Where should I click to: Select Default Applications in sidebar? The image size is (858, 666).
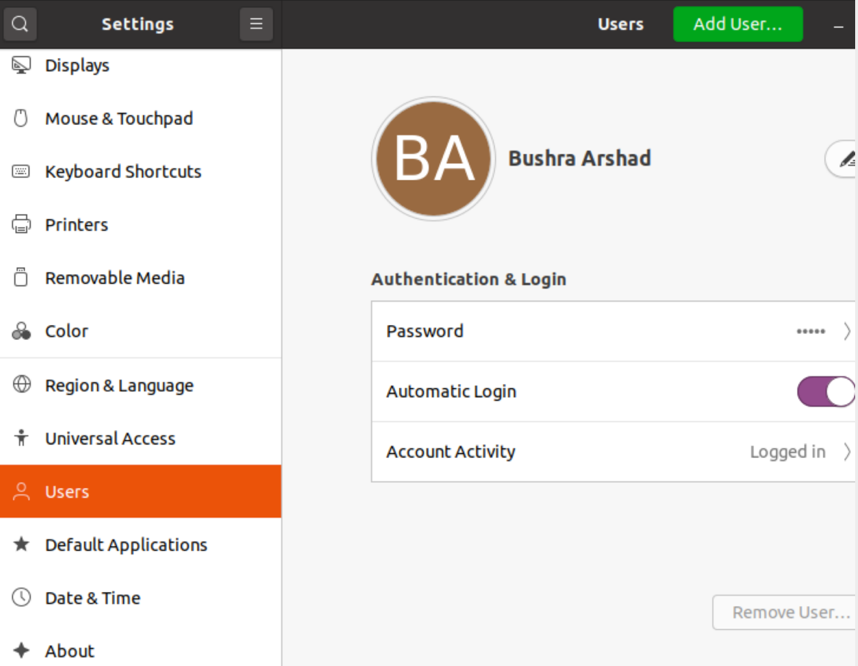coord(126,545)
